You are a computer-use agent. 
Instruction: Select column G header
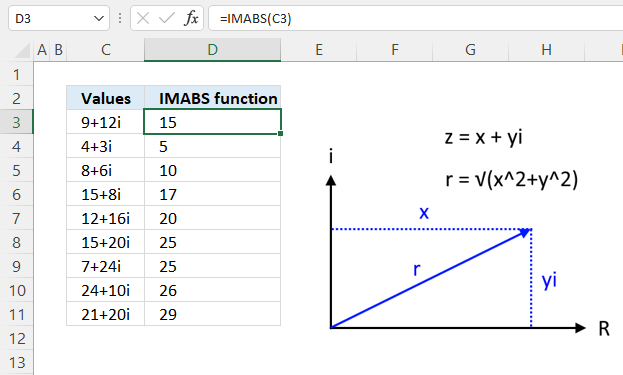tap(470, 50)
